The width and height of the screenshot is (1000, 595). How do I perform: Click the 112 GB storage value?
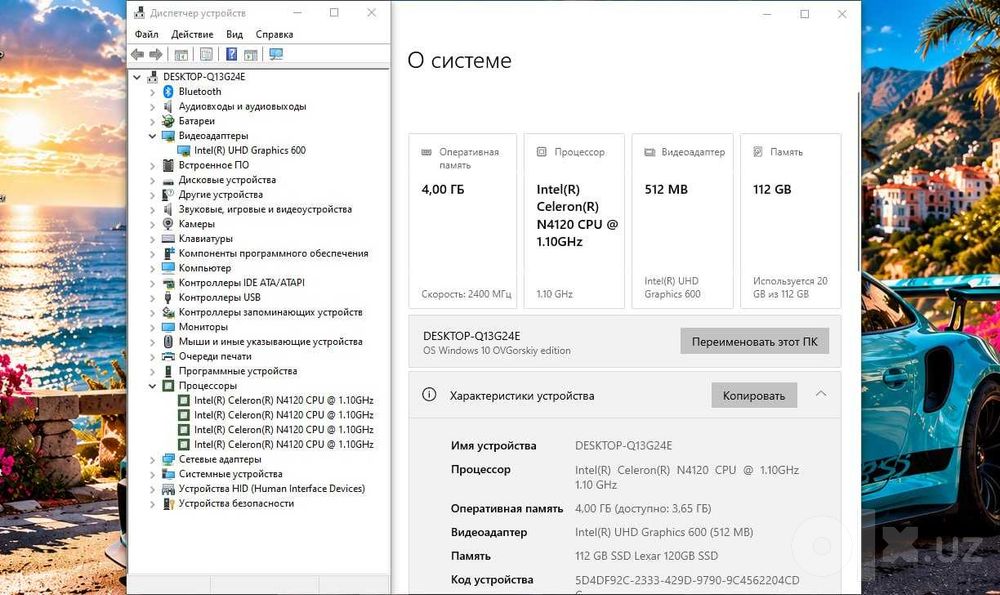pyautogui.click(x=772, y=189)
